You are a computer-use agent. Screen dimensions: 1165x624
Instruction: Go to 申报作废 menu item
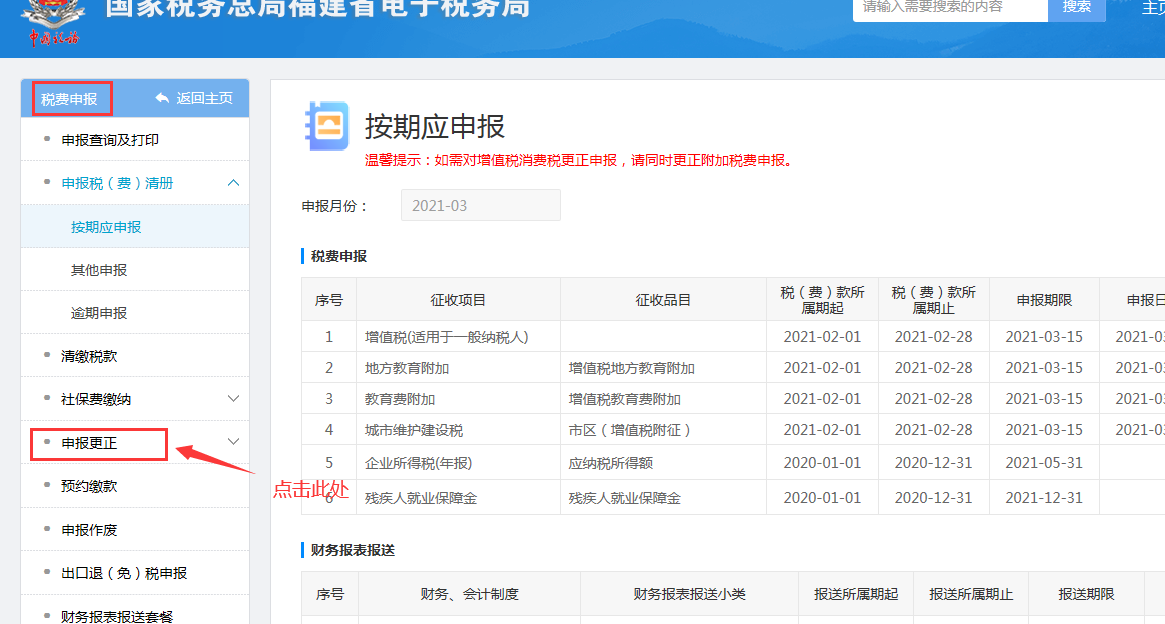(89, 530)
